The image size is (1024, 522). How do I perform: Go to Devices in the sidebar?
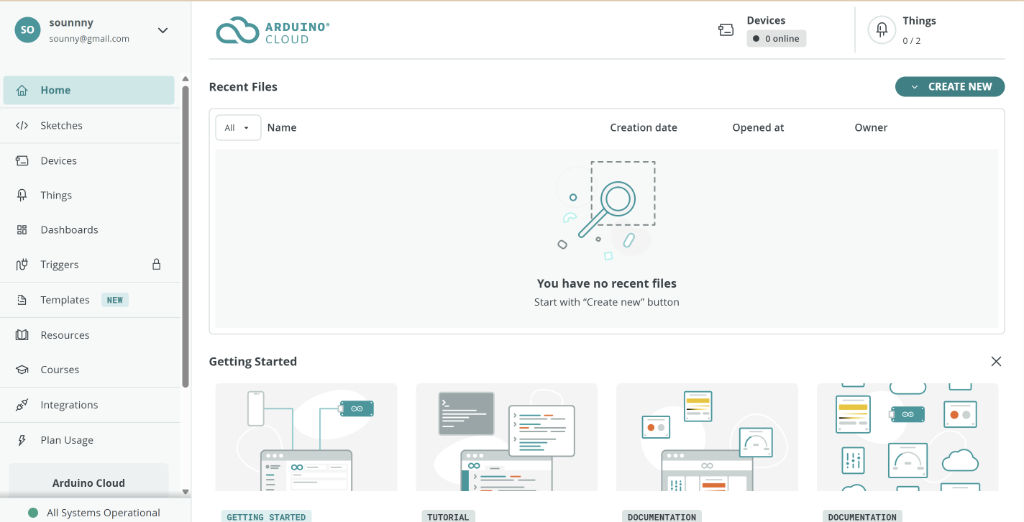tap(91, 161)
